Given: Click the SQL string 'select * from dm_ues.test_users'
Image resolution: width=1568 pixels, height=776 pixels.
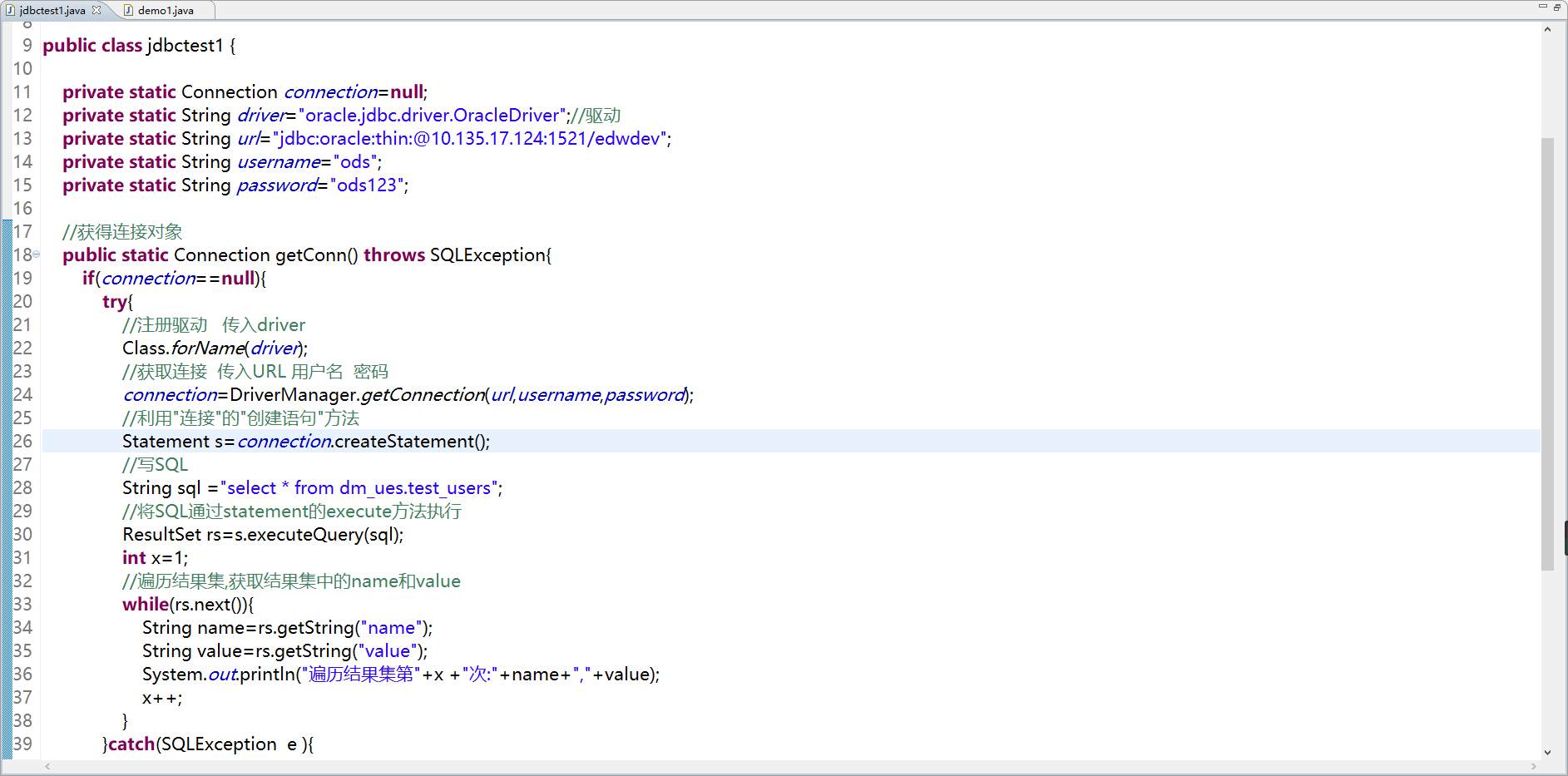Looking at the screenshot, I should pos(359,488).
